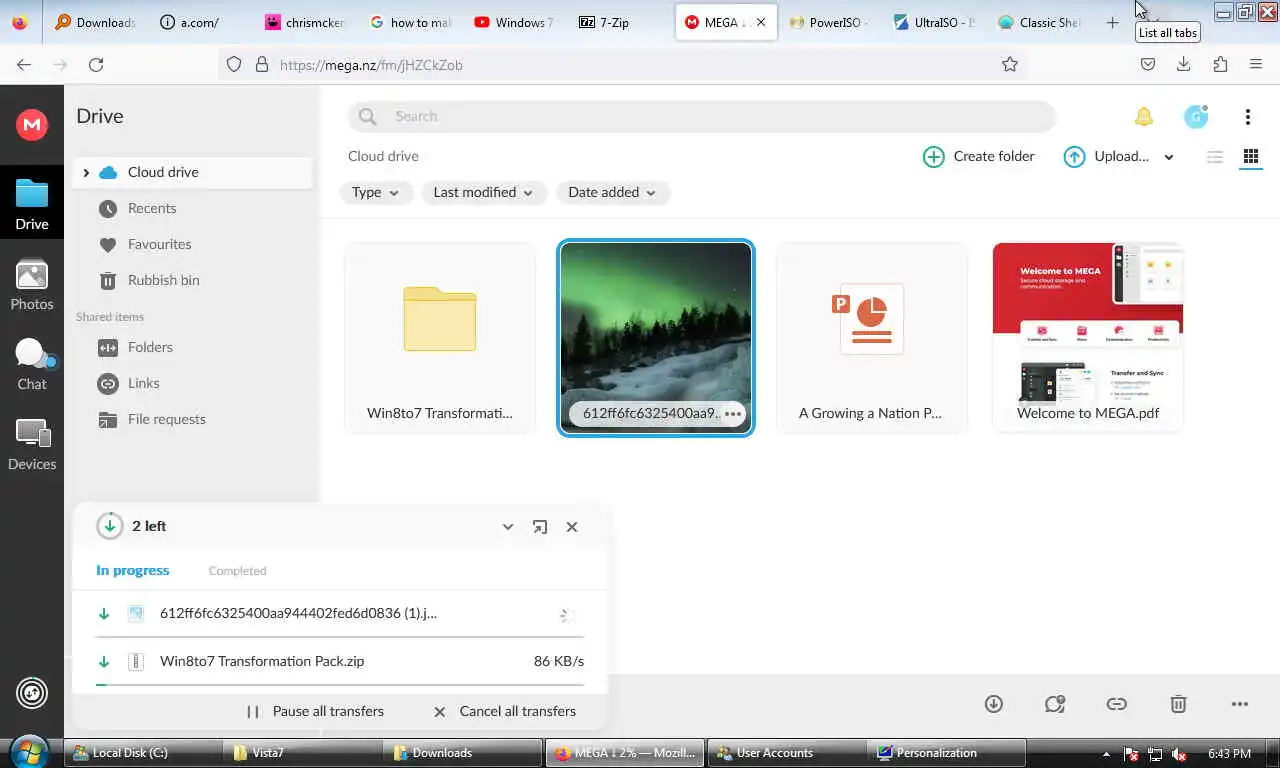Open the Firefox downloads panel
Viewport: 1280px width, 768px height.
1184,65
